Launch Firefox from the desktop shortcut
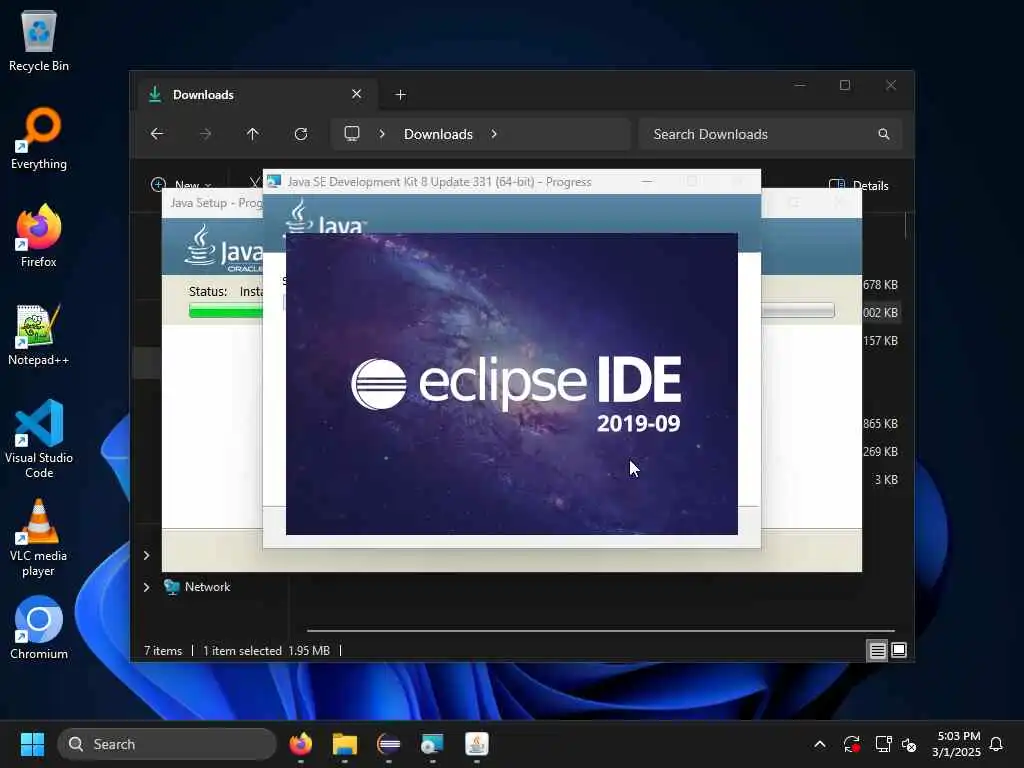This screenshot has height=768, width=1024. [39, 236]
